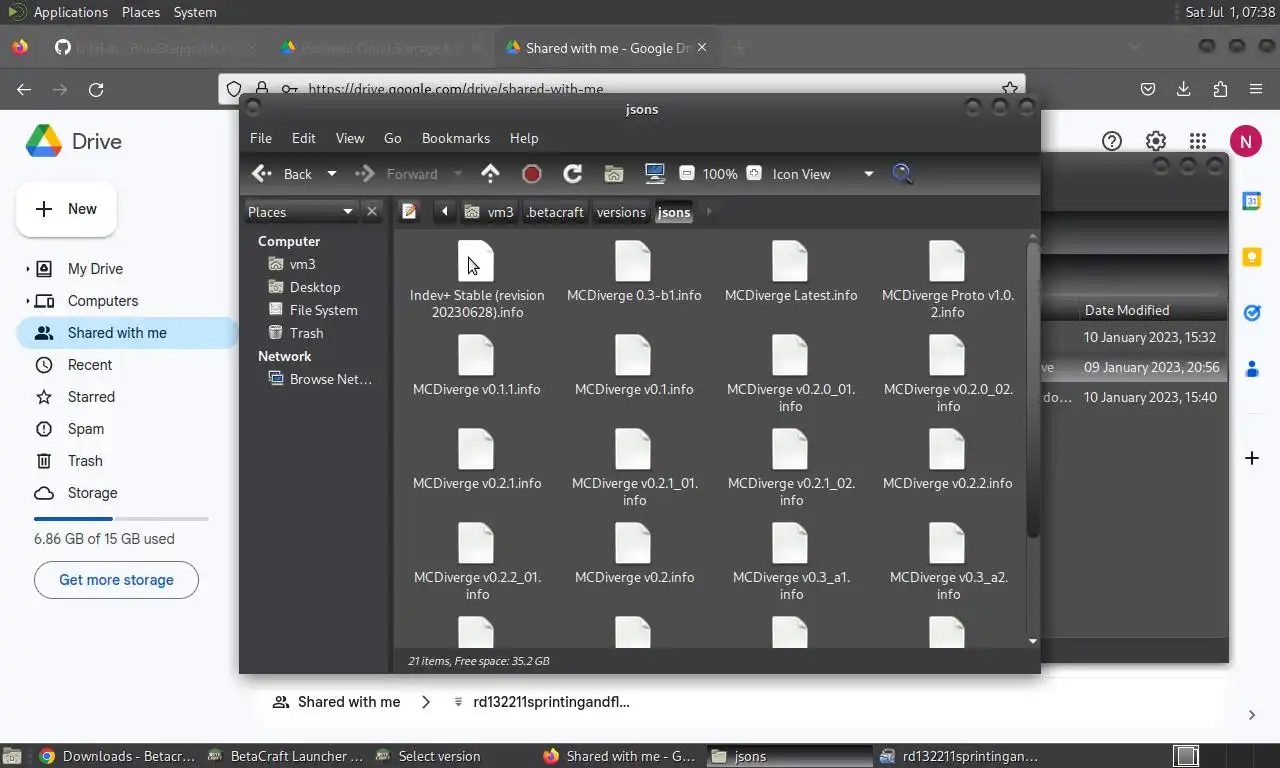Open the Back history dropdown arrow
The width and height of the screenshot is (1280, 768).
[332, 174]
